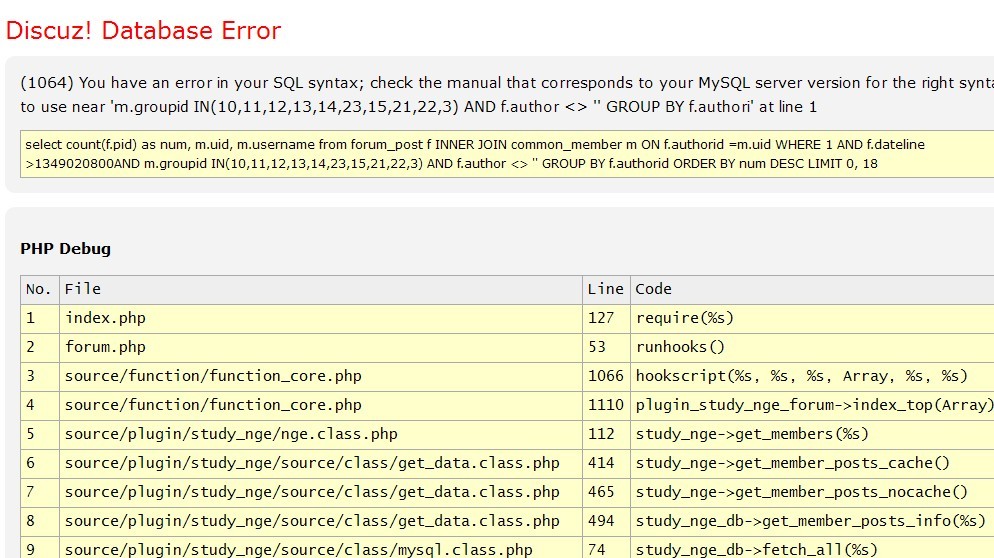Image resolution: width=994 pixels, height=558 pixels.
Task: Select get_data.class.php cell in row 8
Action: (x=321, y=523)
